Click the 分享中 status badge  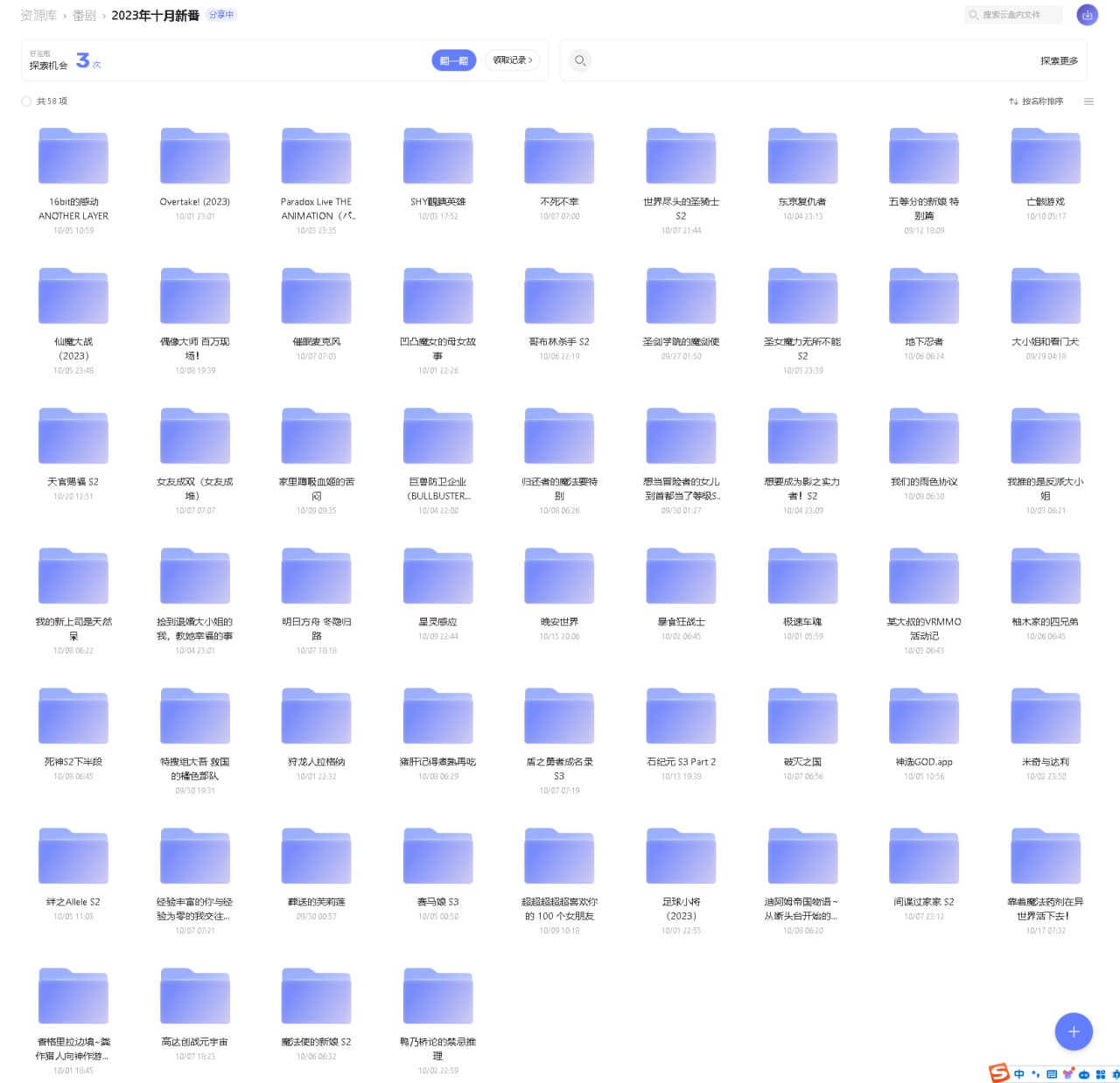[221, 15]
